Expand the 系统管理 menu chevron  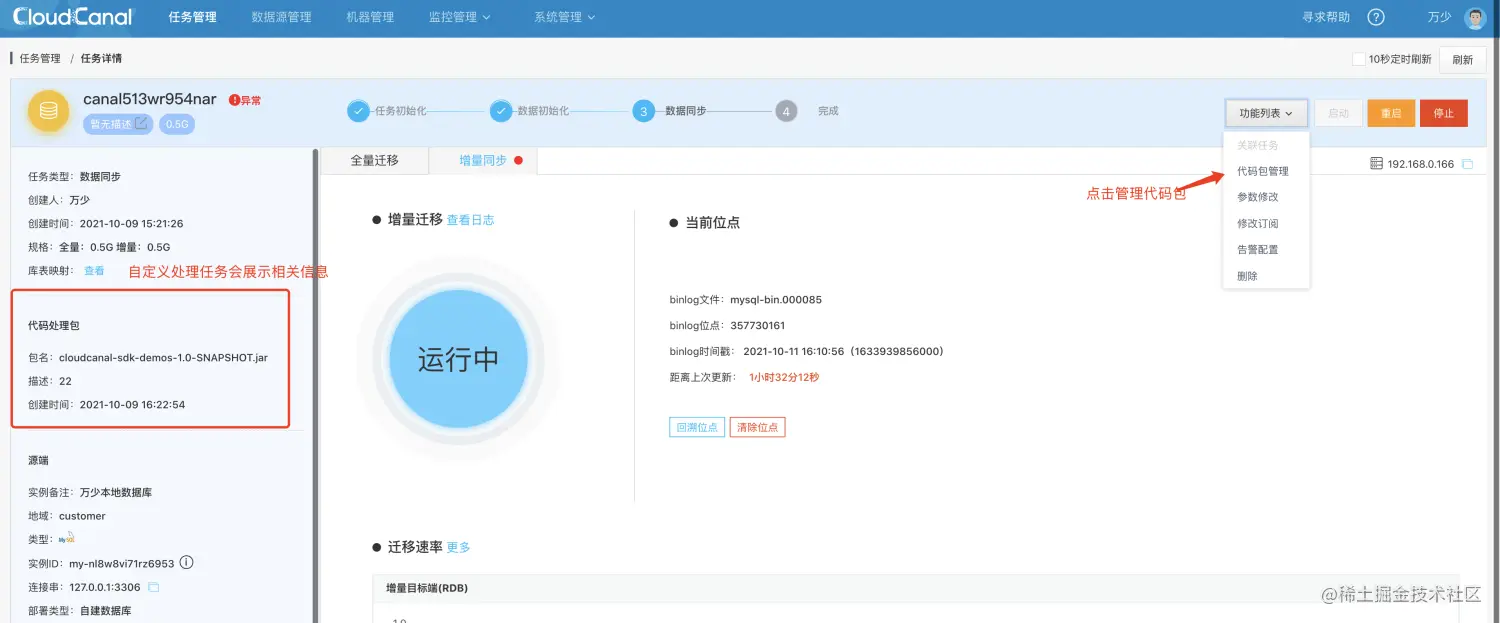pos(591,16)
